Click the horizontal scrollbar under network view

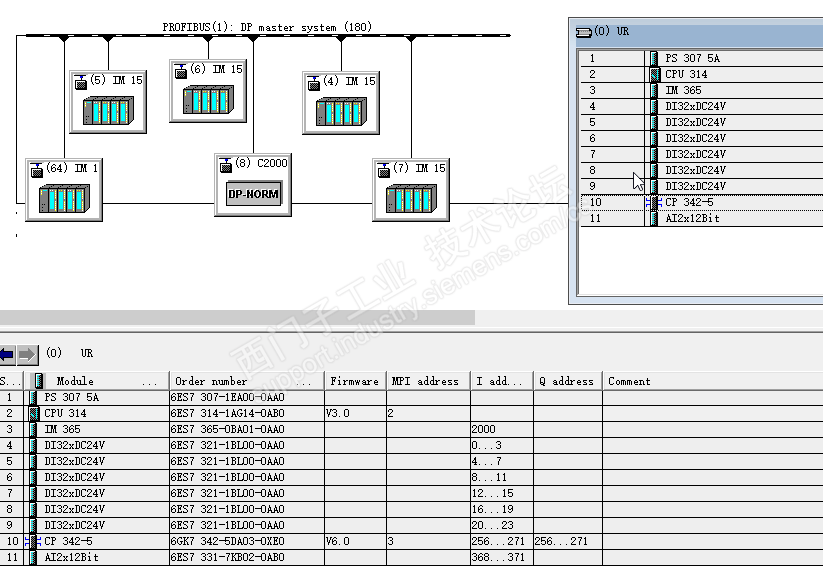tap(237, 317)
